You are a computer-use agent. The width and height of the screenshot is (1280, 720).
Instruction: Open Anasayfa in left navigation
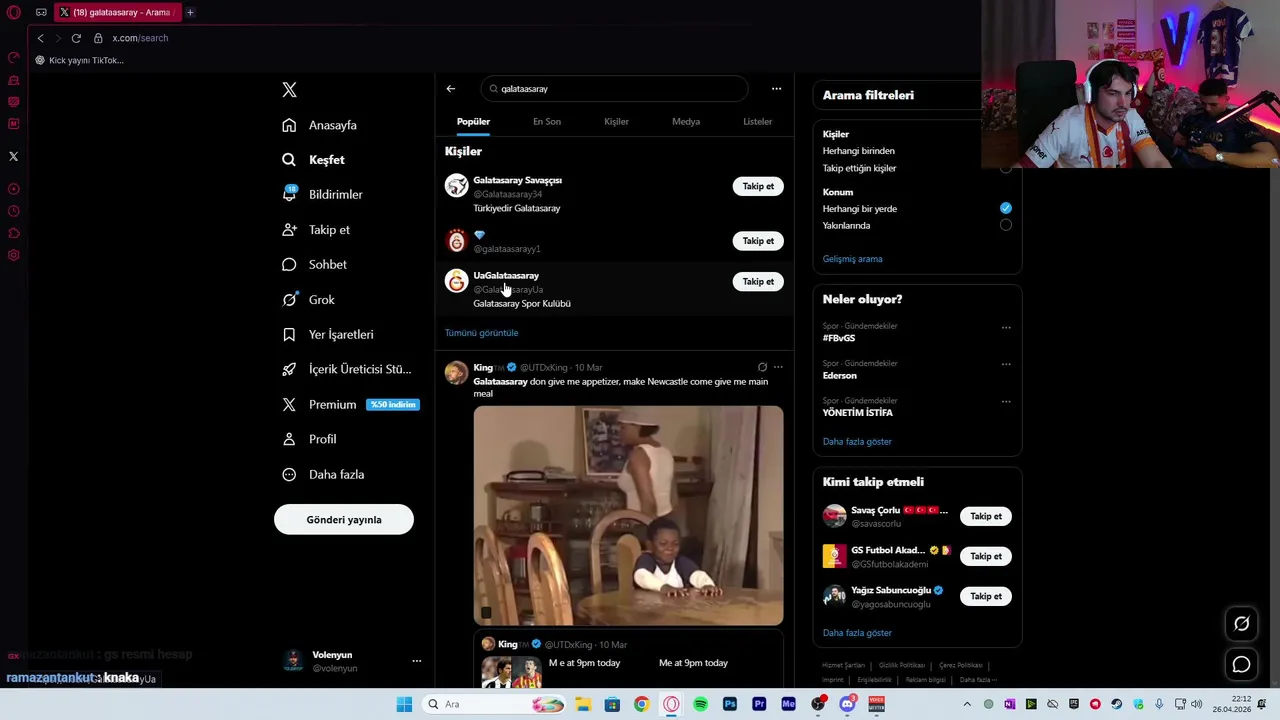[322, 125]
